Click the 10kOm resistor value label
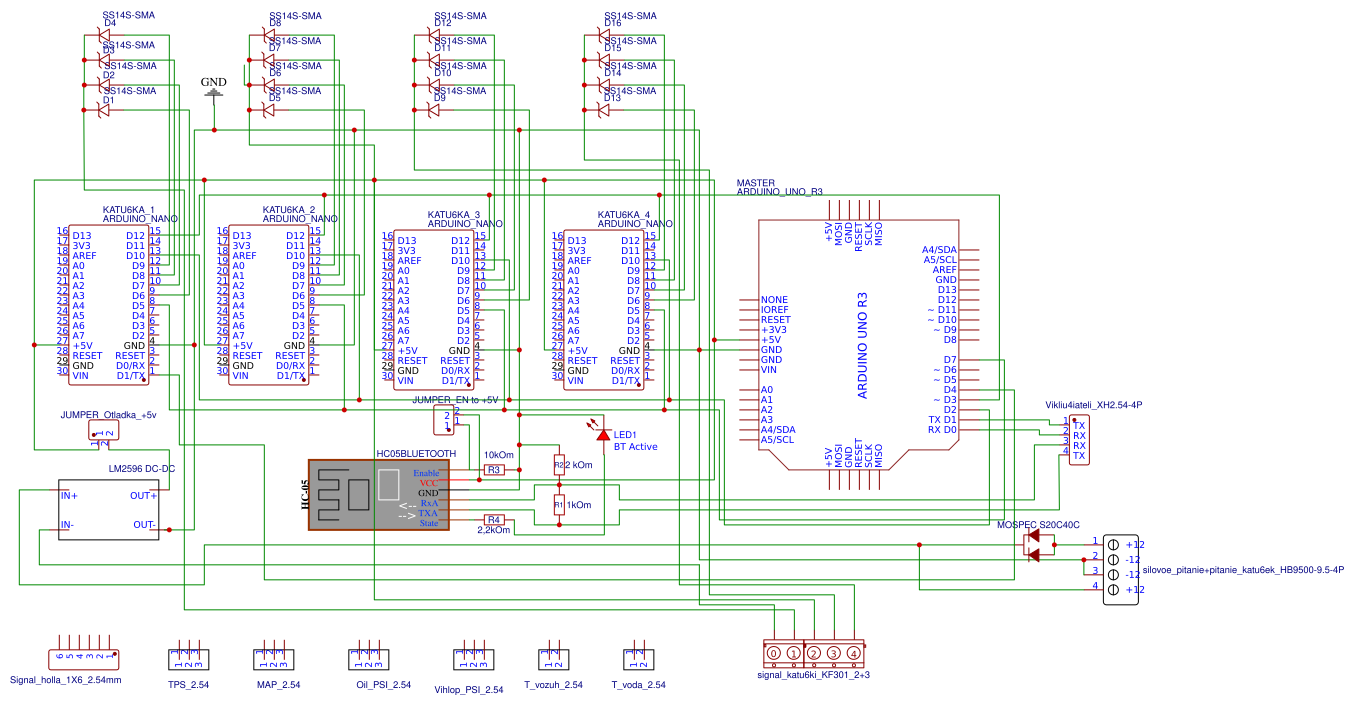The image size is (1355, 705). tap(499, 455)
